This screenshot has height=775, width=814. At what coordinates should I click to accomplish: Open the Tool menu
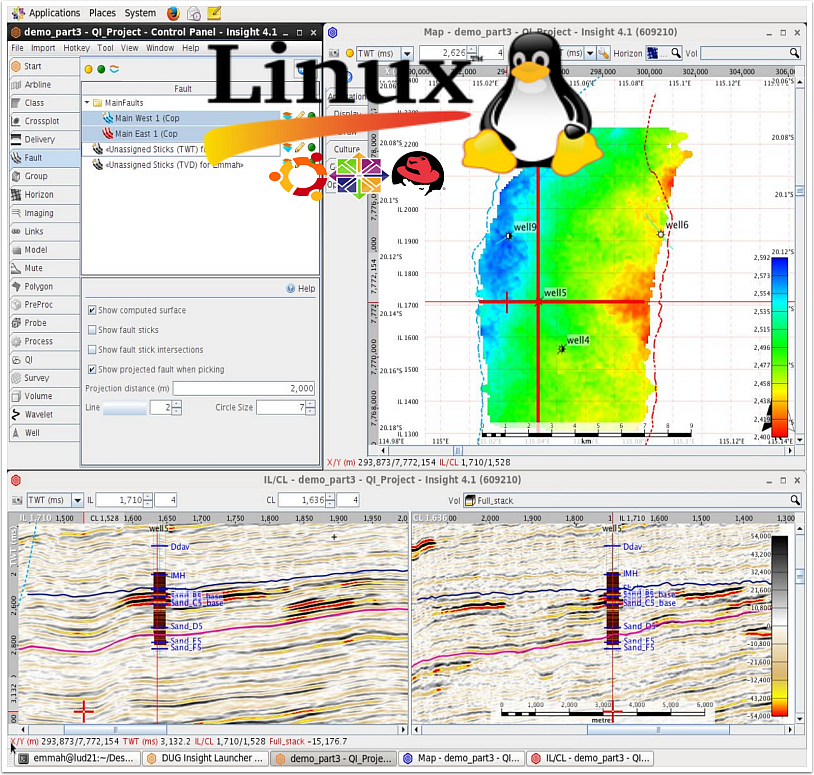pos(105,48)
